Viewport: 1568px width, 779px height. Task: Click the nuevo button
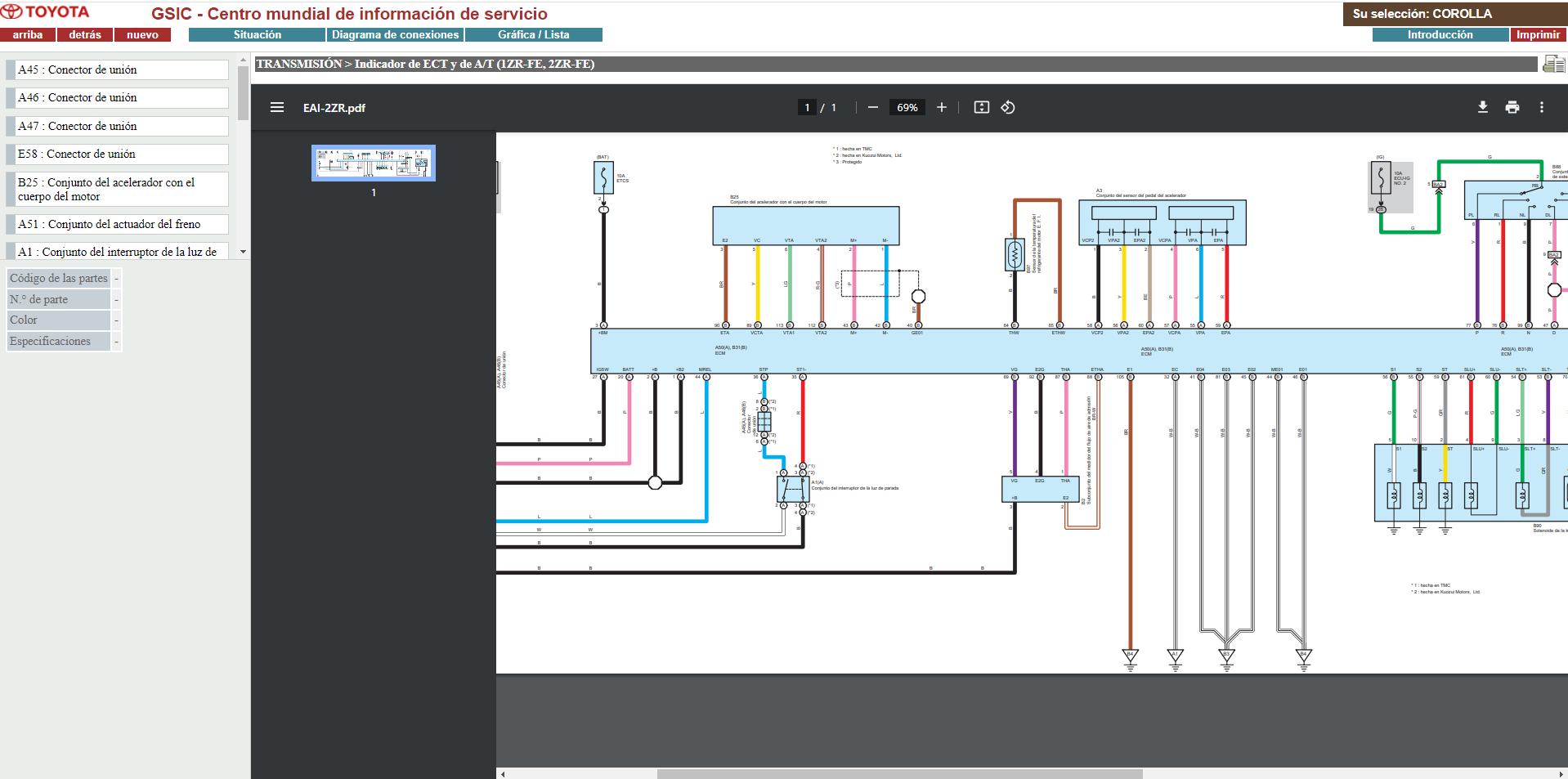tap(142, 34)
